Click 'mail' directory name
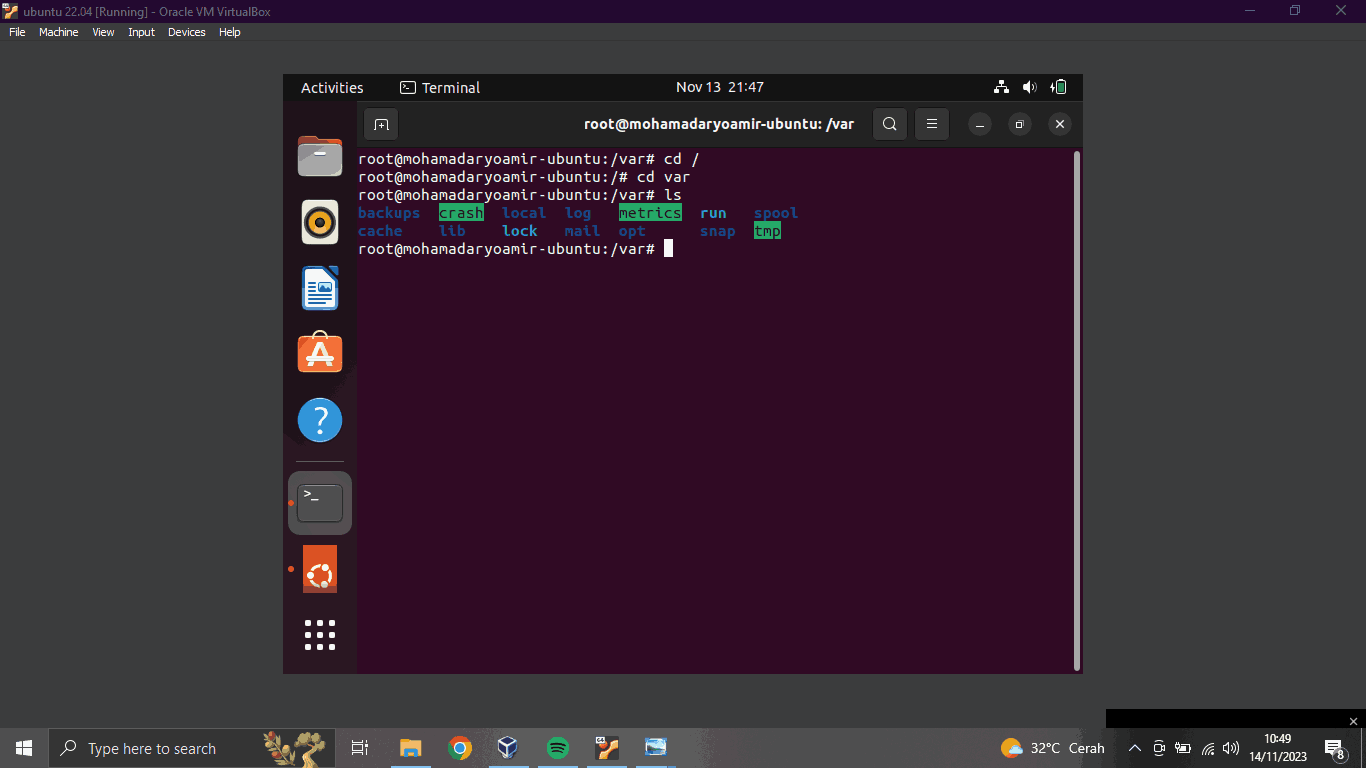The height and width of the screenshot is (768, 1366). (583, 231)
